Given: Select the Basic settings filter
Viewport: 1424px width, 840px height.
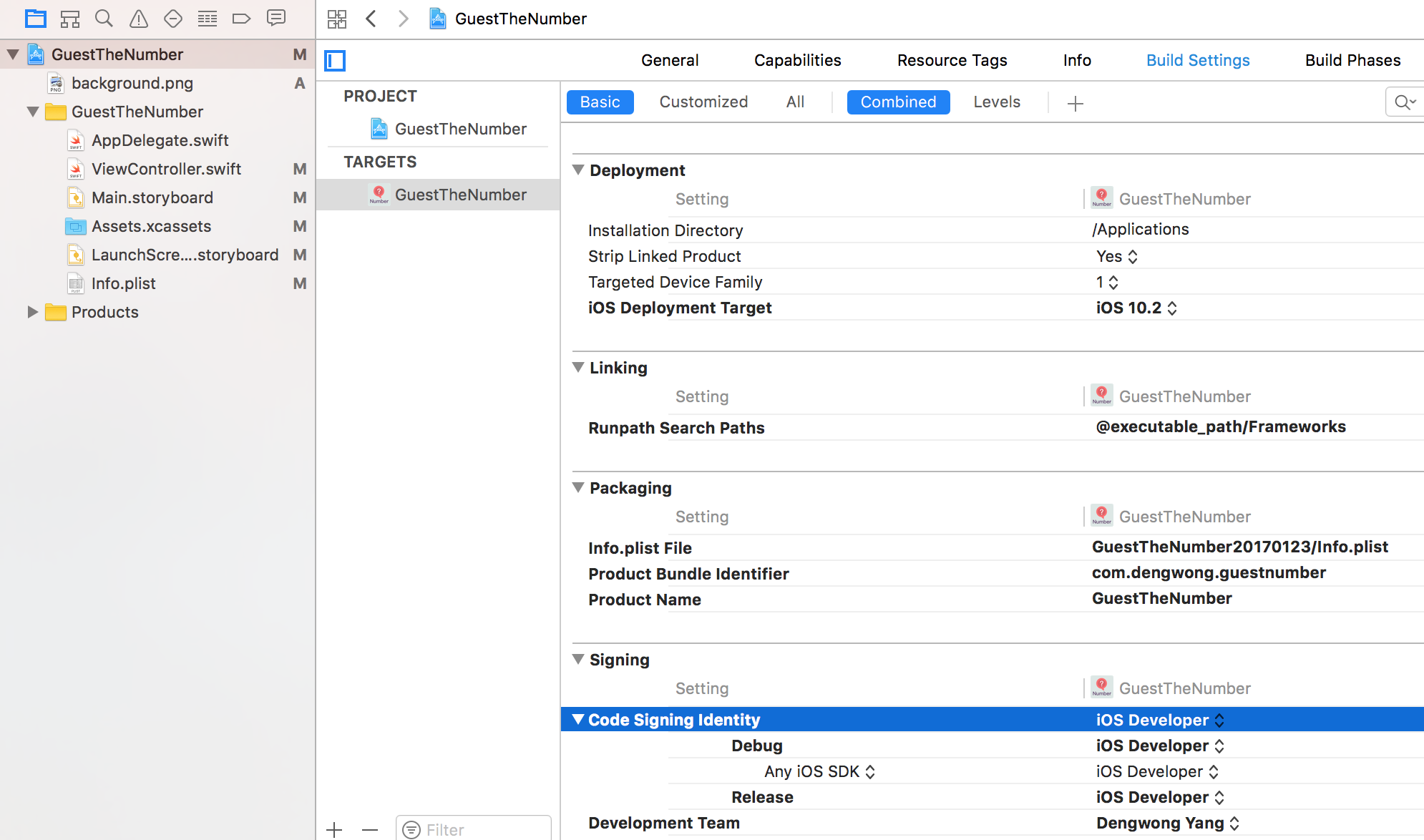Looking at the screenshot, I should click(x=600, y=102).
